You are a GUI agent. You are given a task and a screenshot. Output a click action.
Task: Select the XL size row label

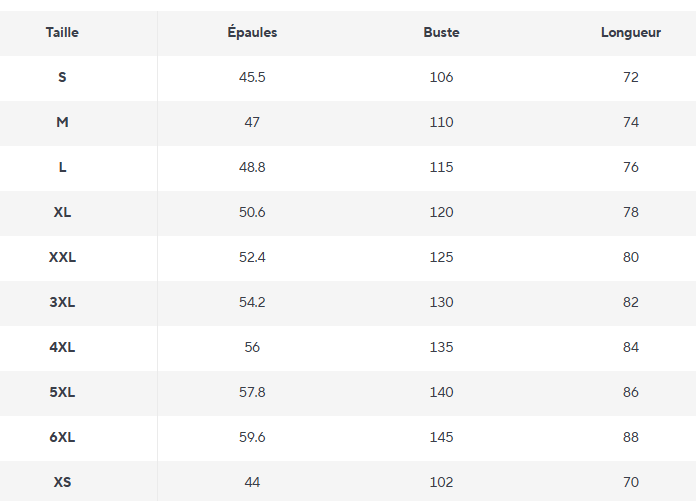[x=62, y=212]
